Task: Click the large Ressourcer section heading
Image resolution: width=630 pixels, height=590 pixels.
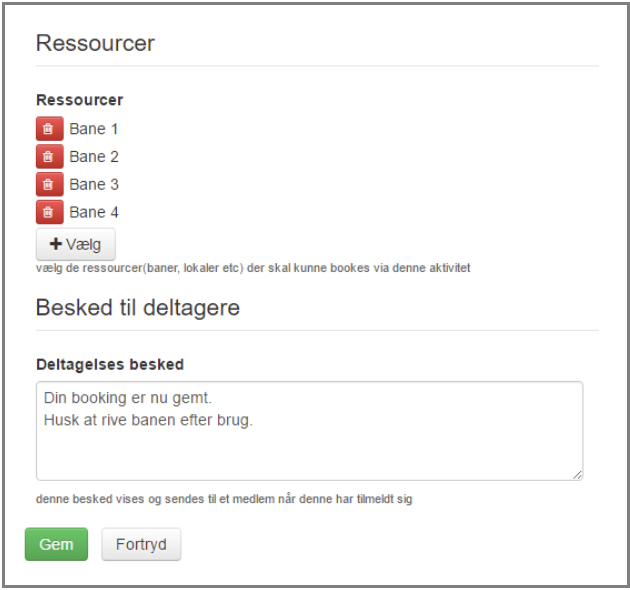Action: tap(95, 43)
